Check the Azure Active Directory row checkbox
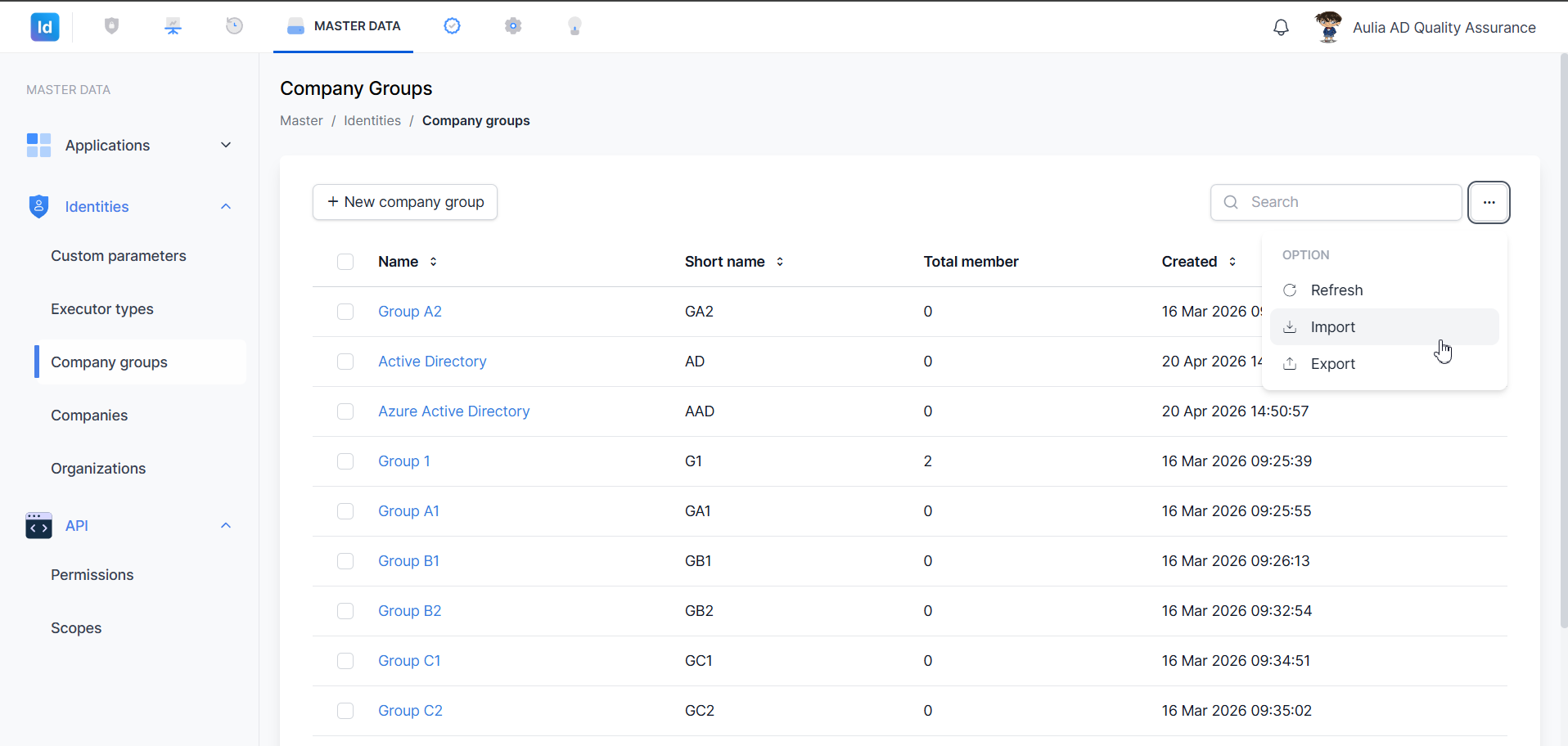The height and width of the screenshot is (746, 1568). point(345,411)
